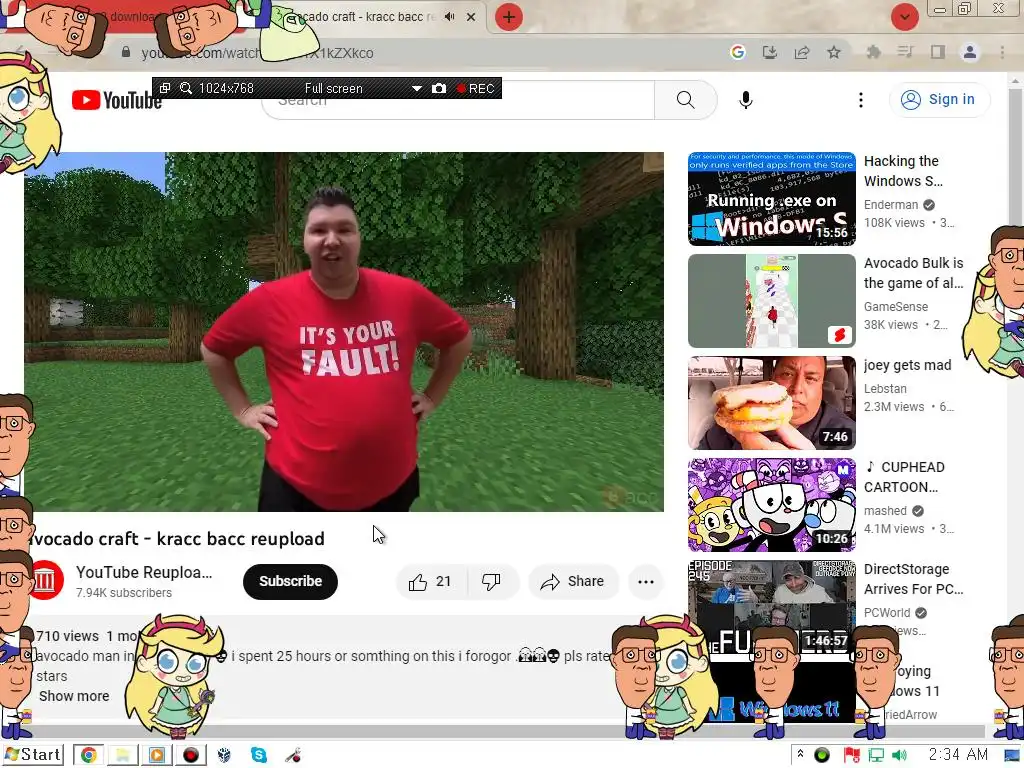Click recorder window layout icon
This screenshot has height=768, width=1024.
165,88
